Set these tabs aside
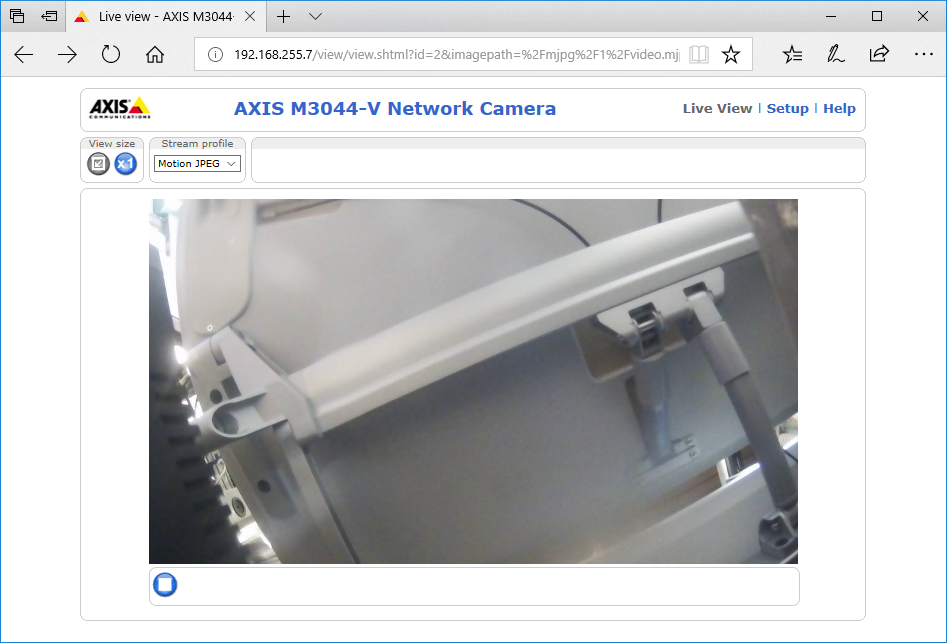Image resolution: width=947 pixels, height=643 pixels. click(x=49, y=16)
